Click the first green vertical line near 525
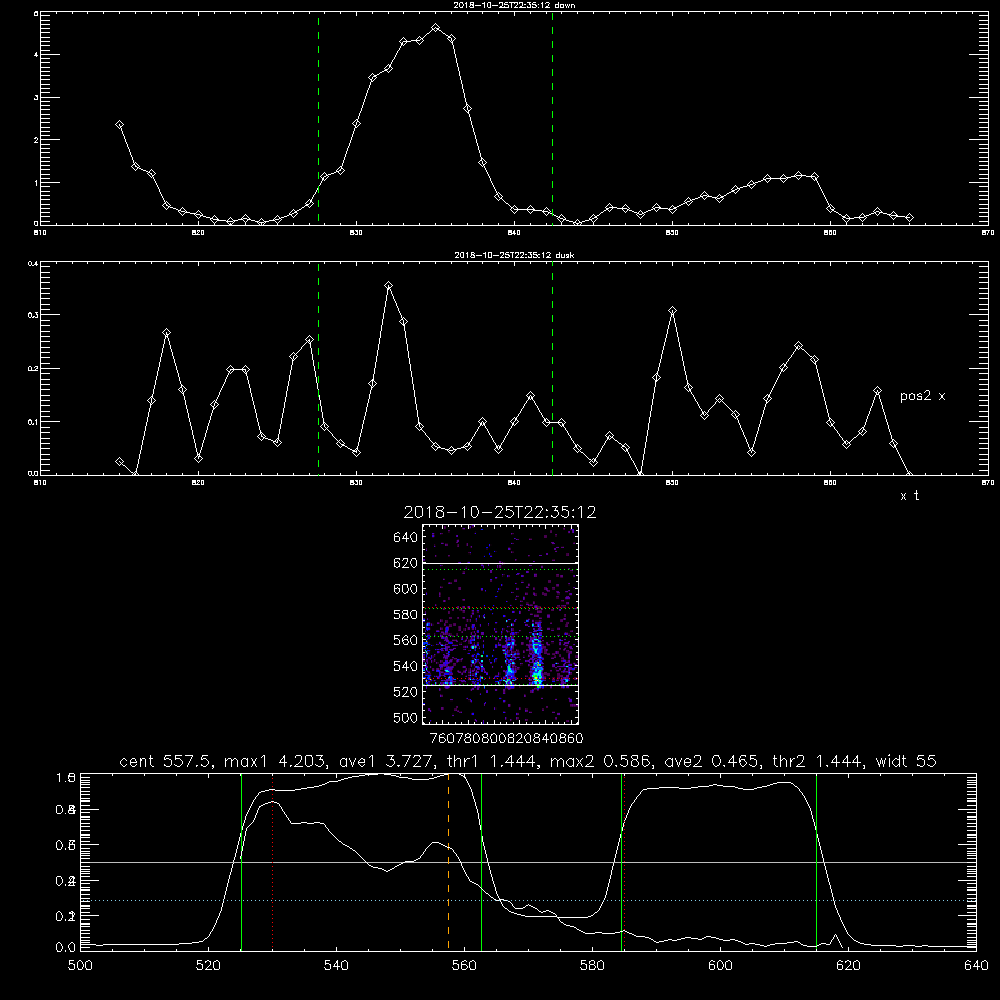The image size is (1000, 1000). pos(241,861)
